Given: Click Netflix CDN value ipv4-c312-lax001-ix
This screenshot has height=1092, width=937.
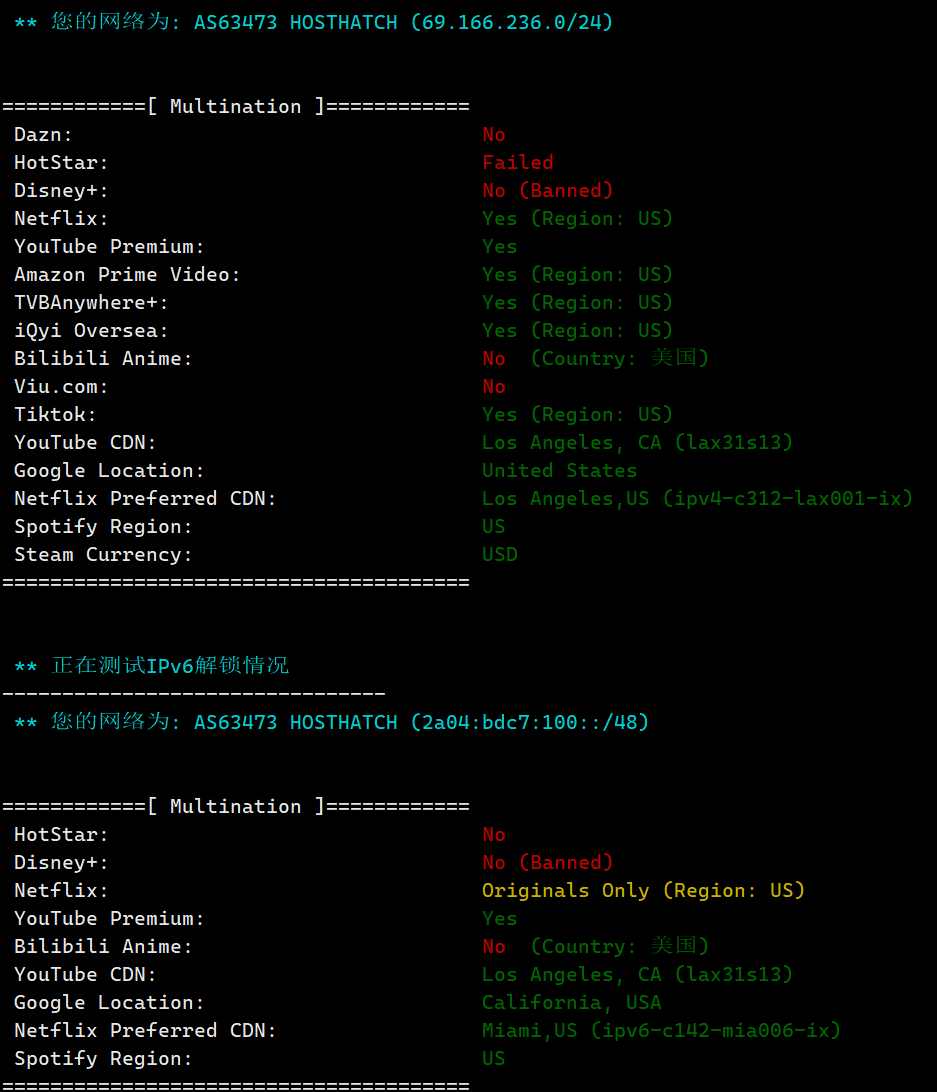Looking at the screenshot, I should tap(787, 499).
